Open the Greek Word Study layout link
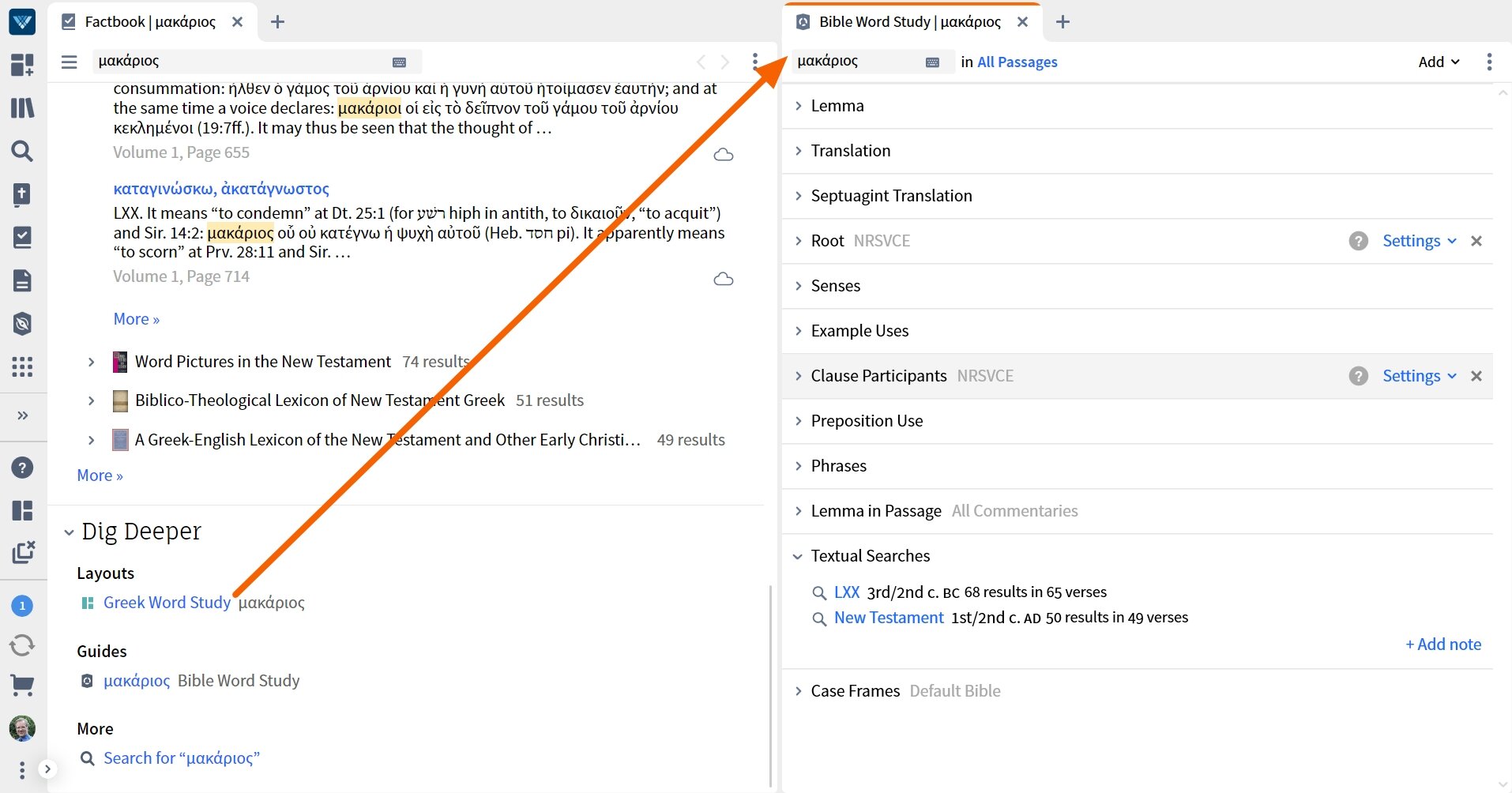This screenshot has height=793, width=1512. [167, 603]
